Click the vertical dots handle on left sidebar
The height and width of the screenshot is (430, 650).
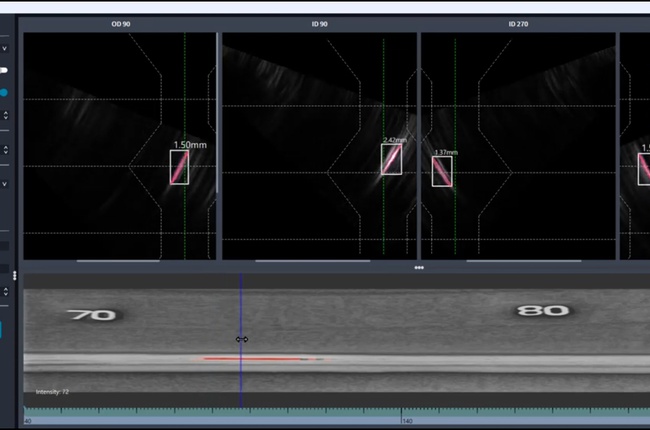click(14, 275)
